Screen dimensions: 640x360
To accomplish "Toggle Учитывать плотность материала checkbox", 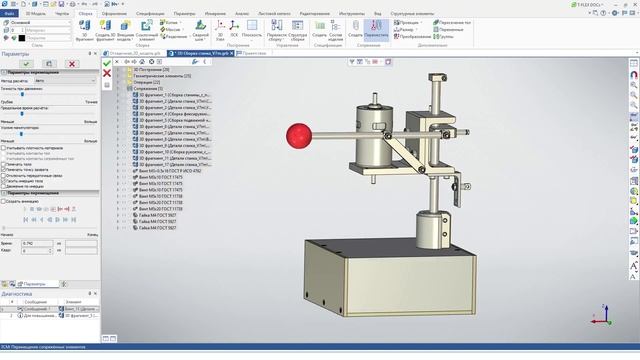I will [x=3, y=148].
